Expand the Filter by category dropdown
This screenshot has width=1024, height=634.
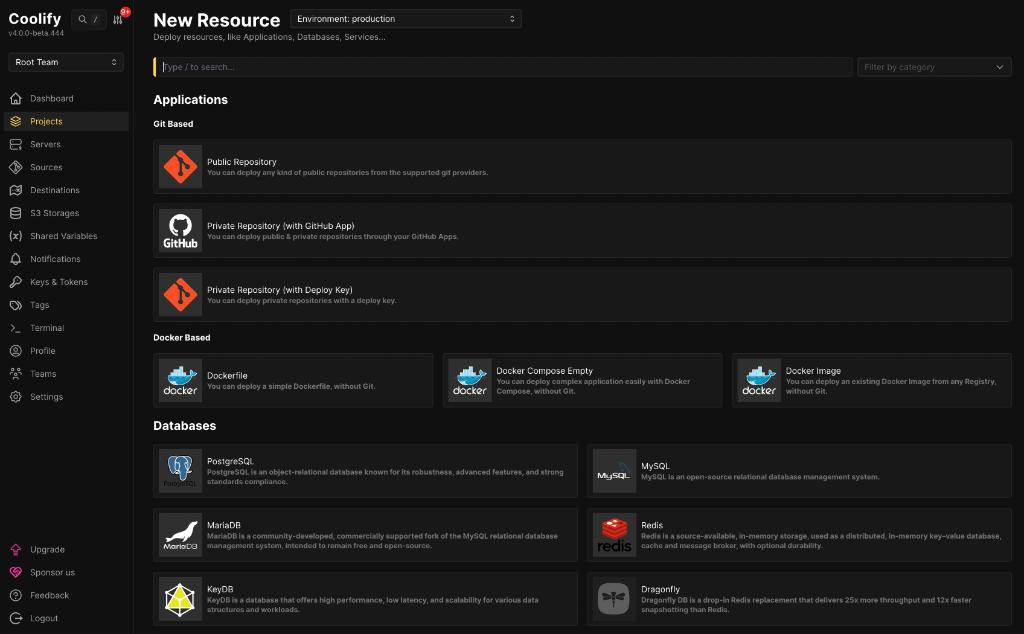(933, 67)
